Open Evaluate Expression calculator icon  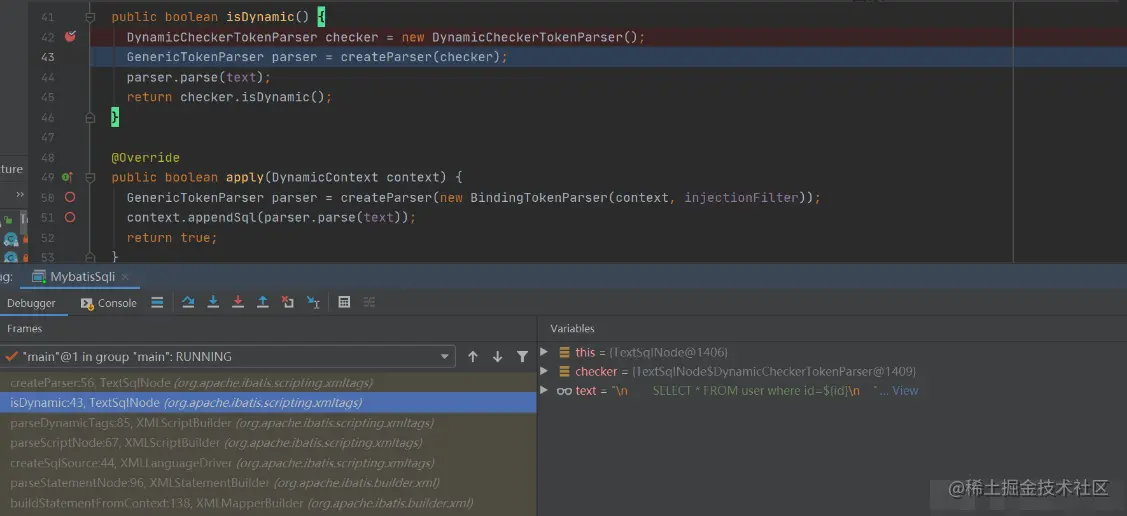tap(344, 303)
